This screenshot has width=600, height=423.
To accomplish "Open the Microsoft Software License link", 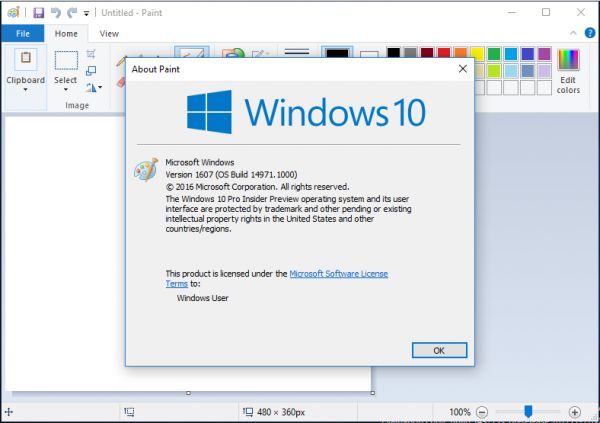I will click(339, 274).
